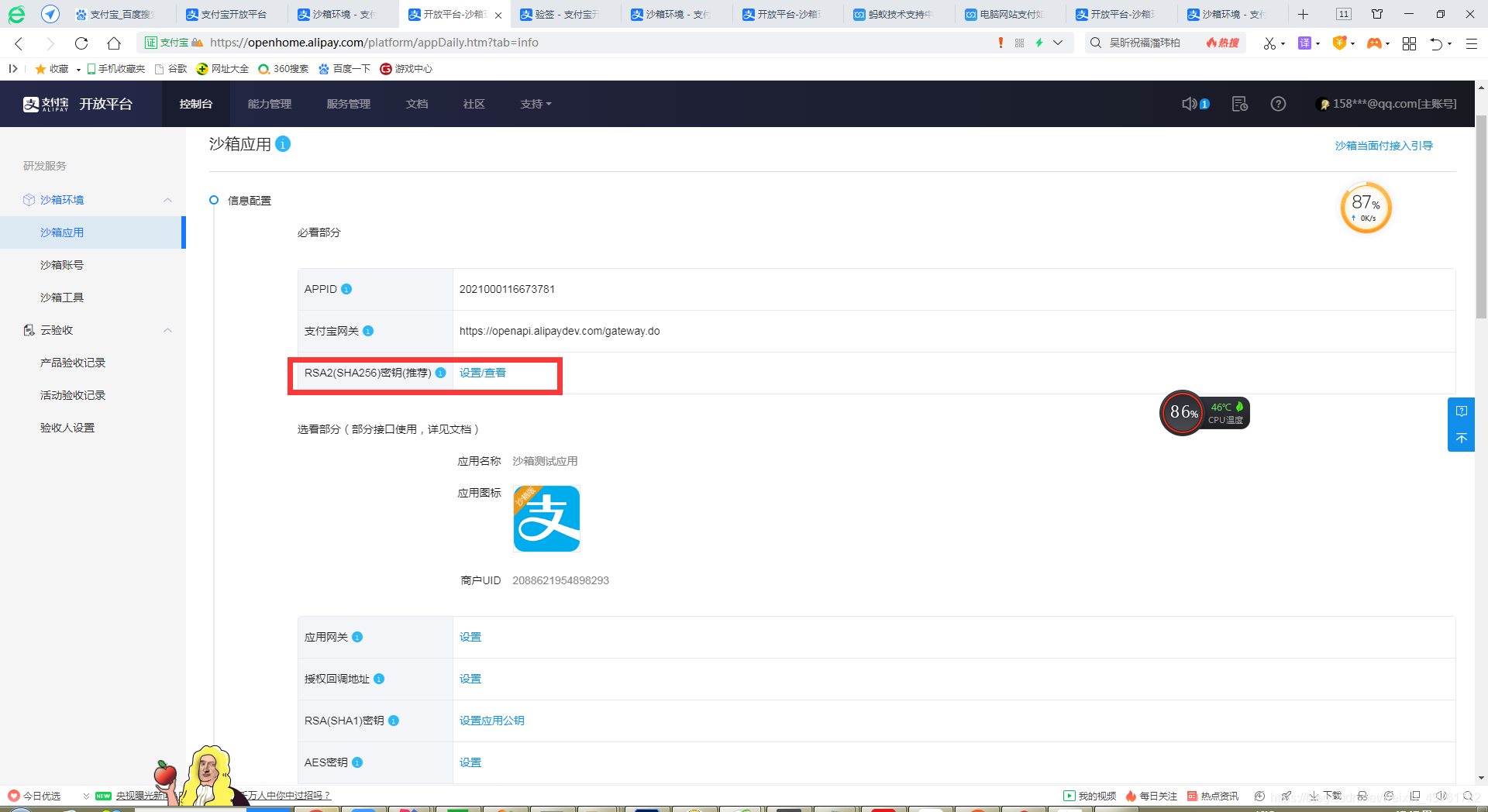1488x812 pixels.
Task: Click info icon next to 授权回调地址
Action: pos(379,679)
